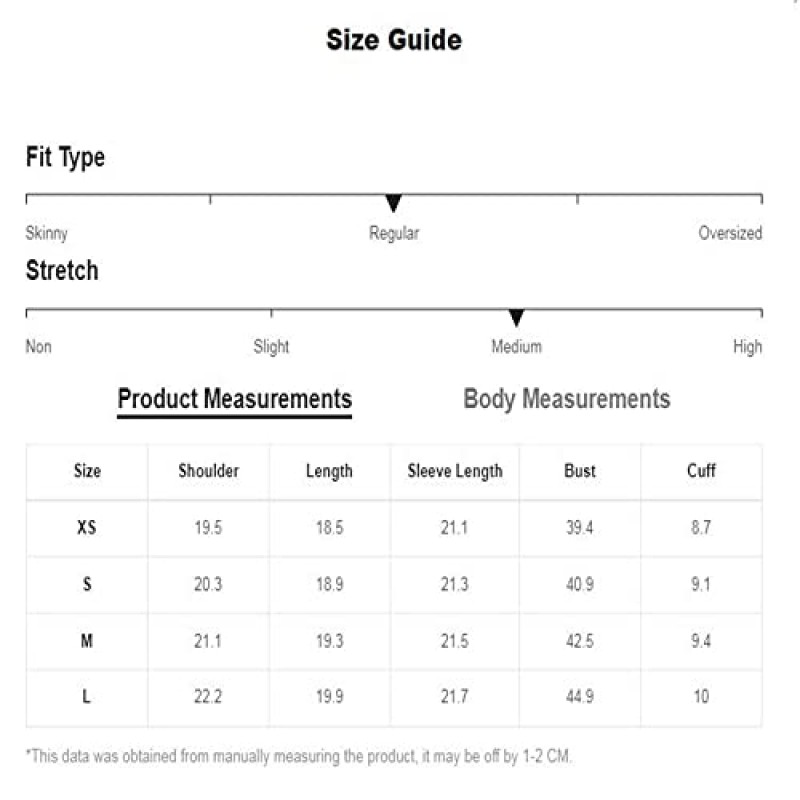Click the Slight label on Stretch scale

271,347
